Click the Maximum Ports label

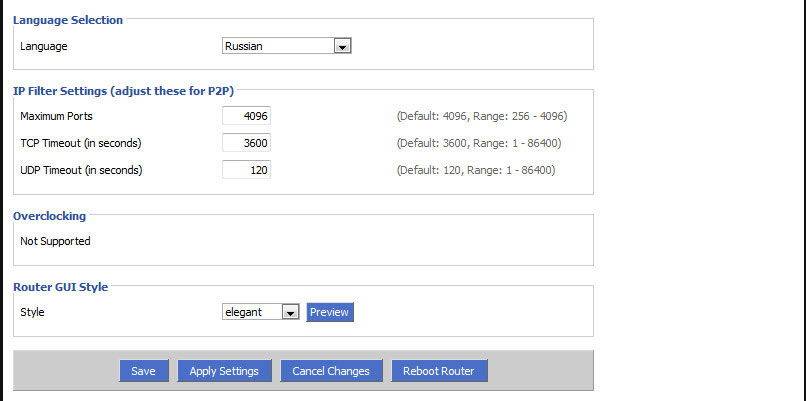pos(56,116)
